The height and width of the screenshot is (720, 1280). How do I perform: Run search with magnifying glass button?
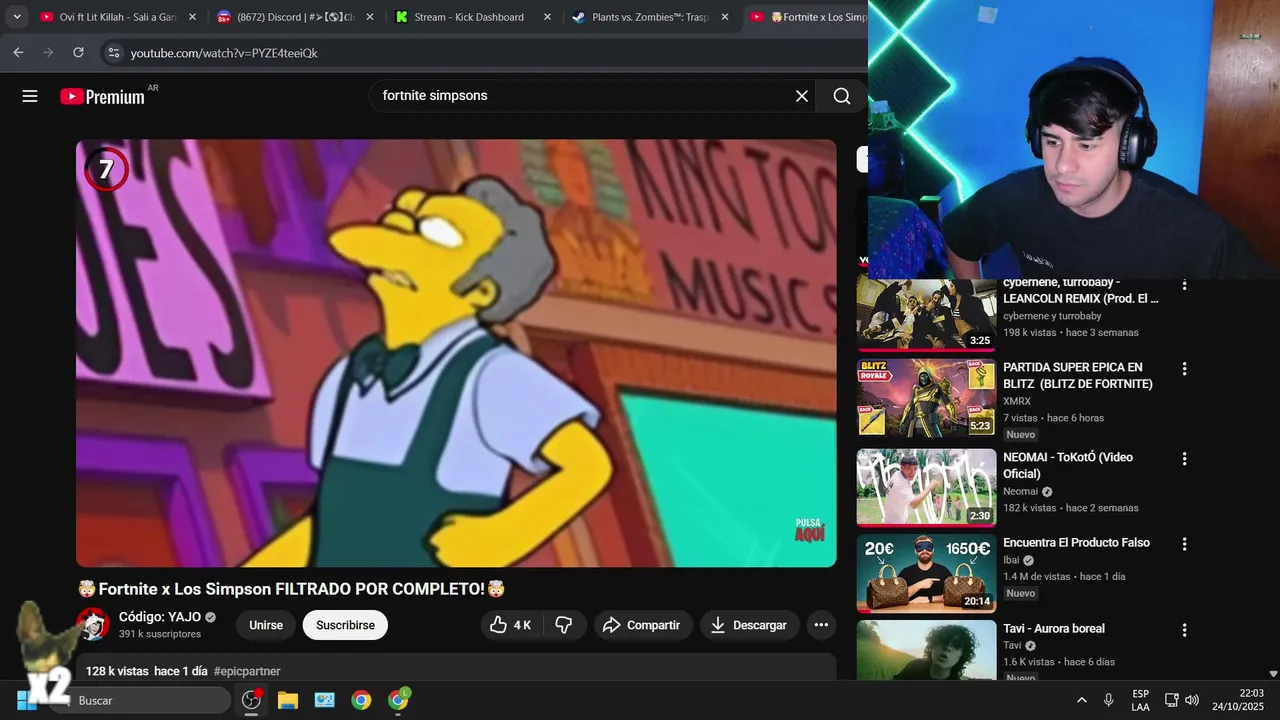click(x=842, y=96)
